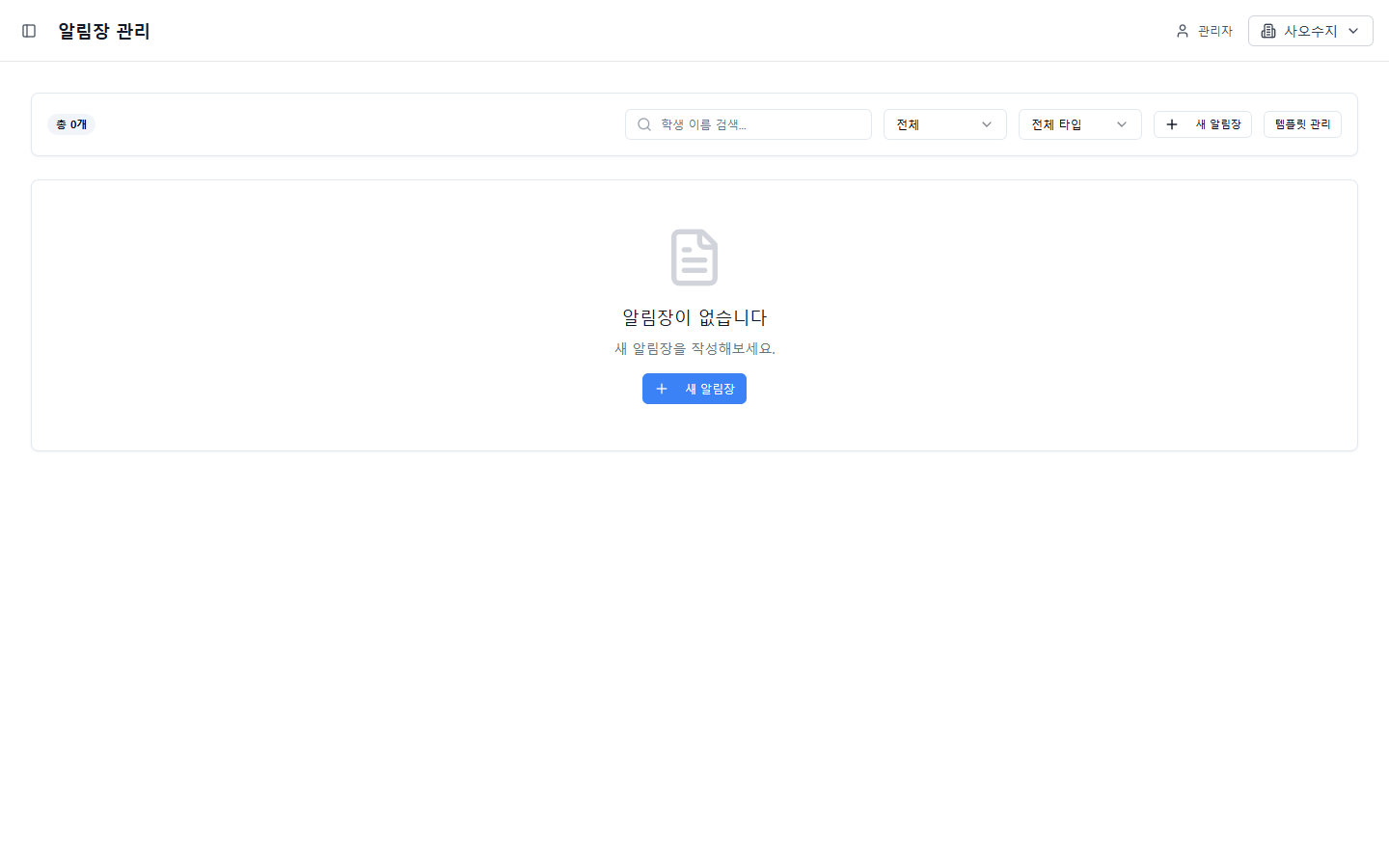Image resolution: width=1389 pixels, height=868 pixels.
Task: Open the 전체 타입 type dropdown
Action: pos(1079,123)
